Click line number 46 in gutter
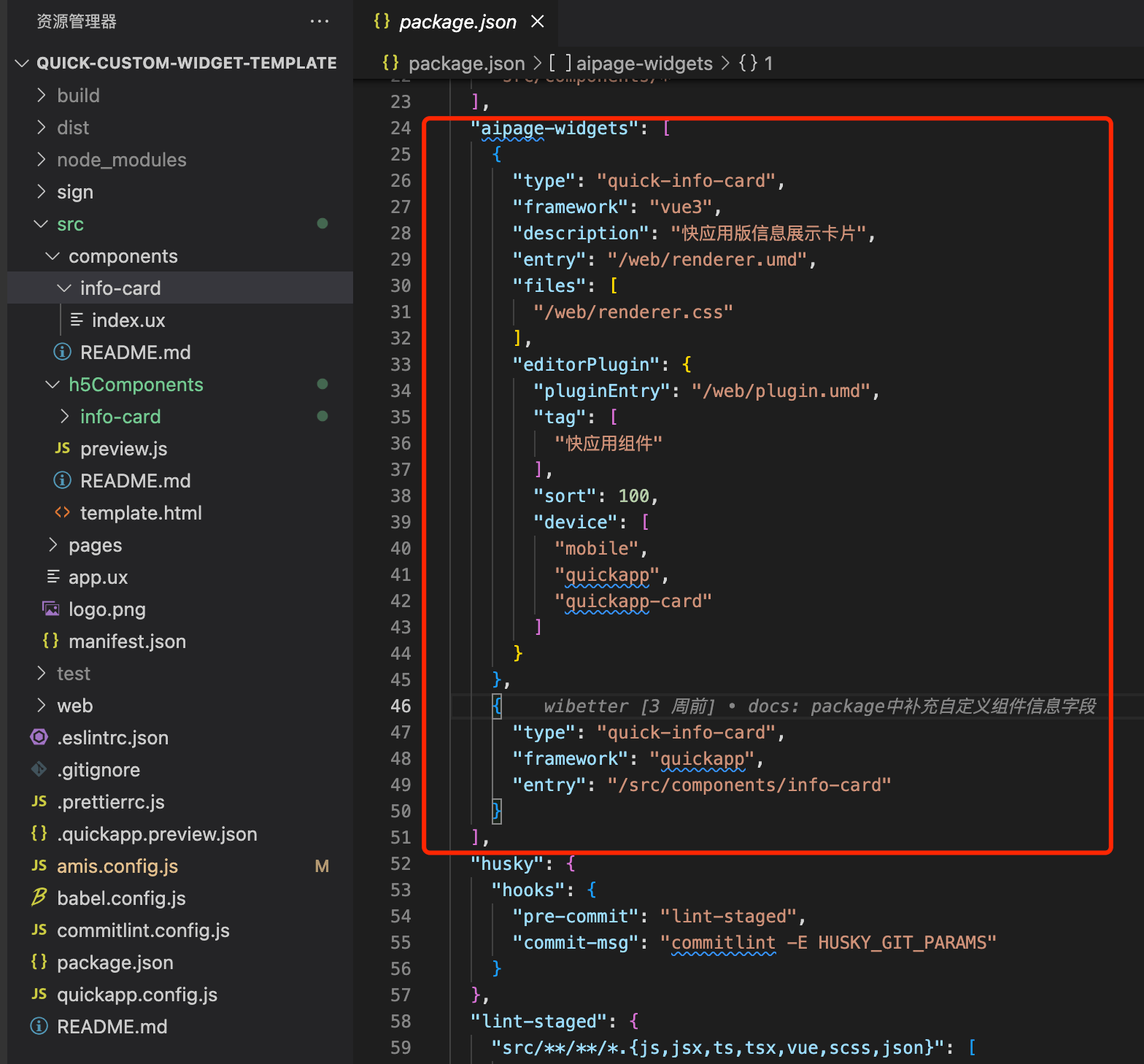This screenshot has height=1064, width=1144. point(401,706)
